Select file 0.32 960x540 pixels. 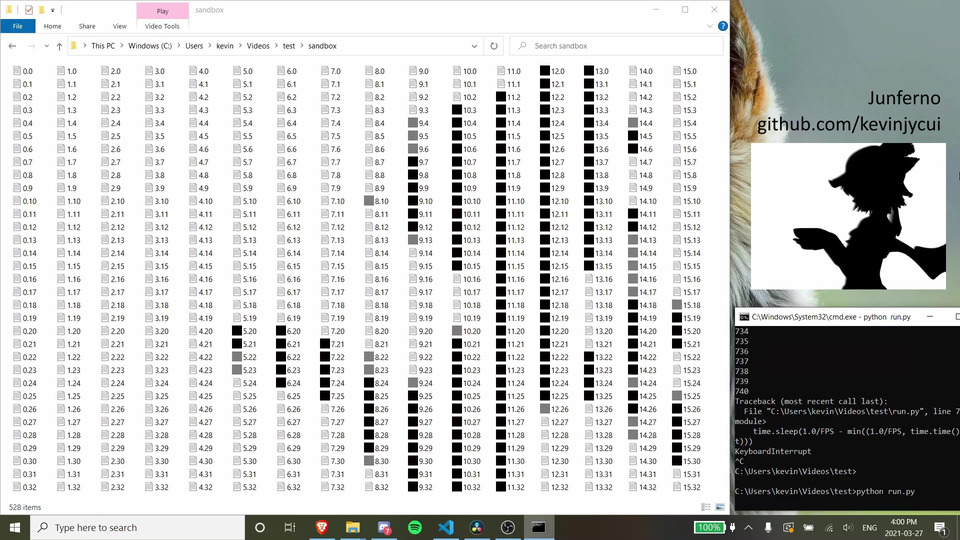[x=24, y=487]
